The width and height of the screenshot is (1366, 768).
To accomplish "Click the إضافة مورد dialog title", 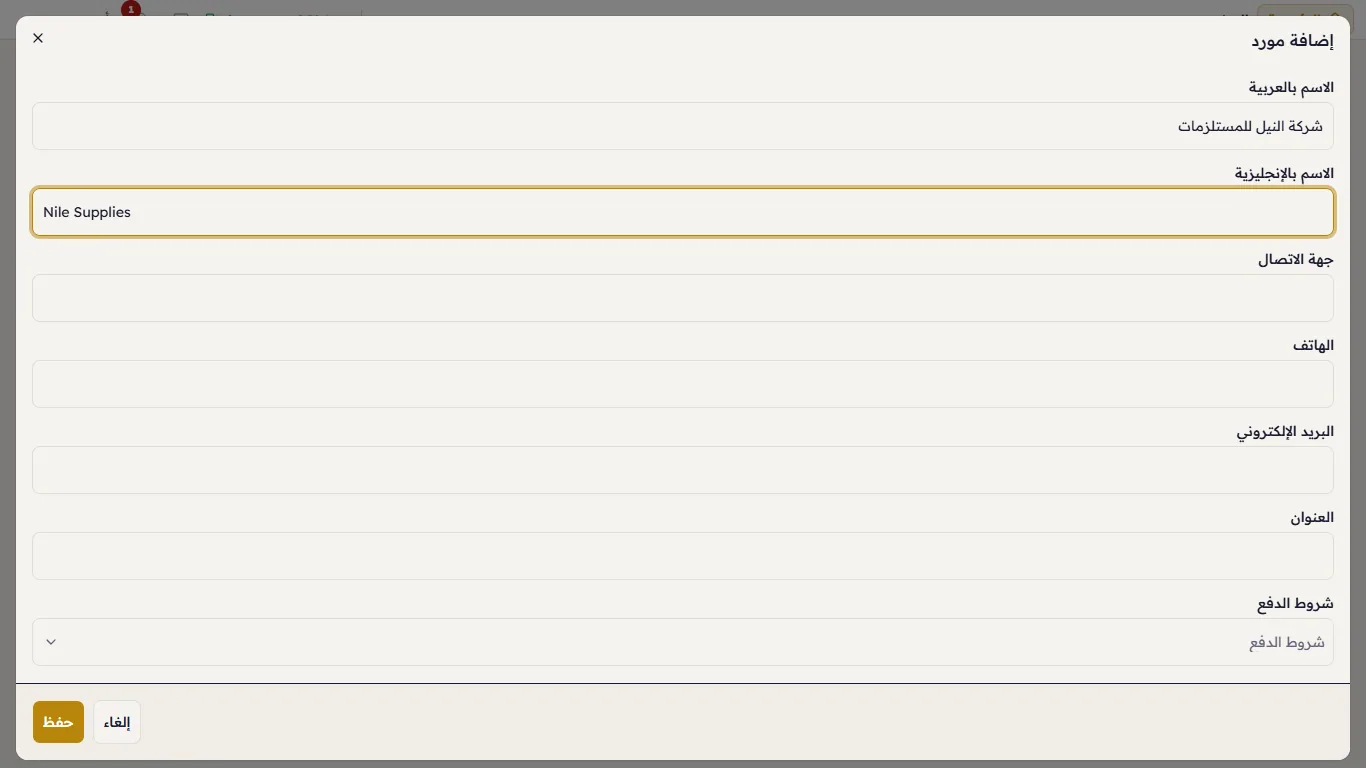I will (1293, 41).
